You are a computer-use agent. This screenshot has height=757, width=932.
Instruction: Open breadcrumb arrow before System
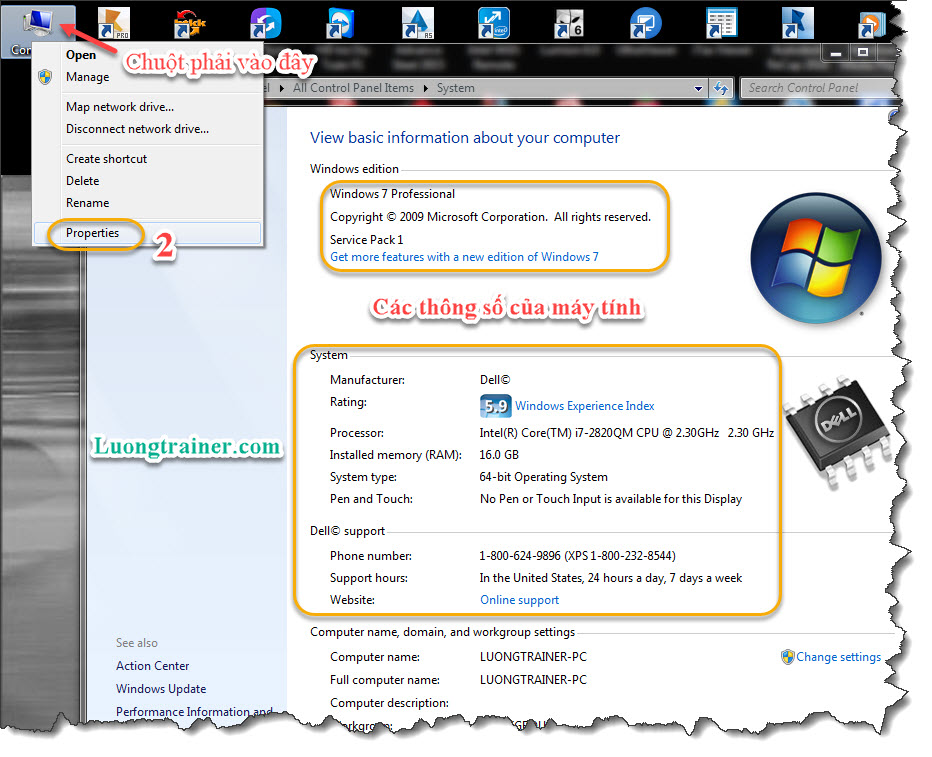click(426, 88)
